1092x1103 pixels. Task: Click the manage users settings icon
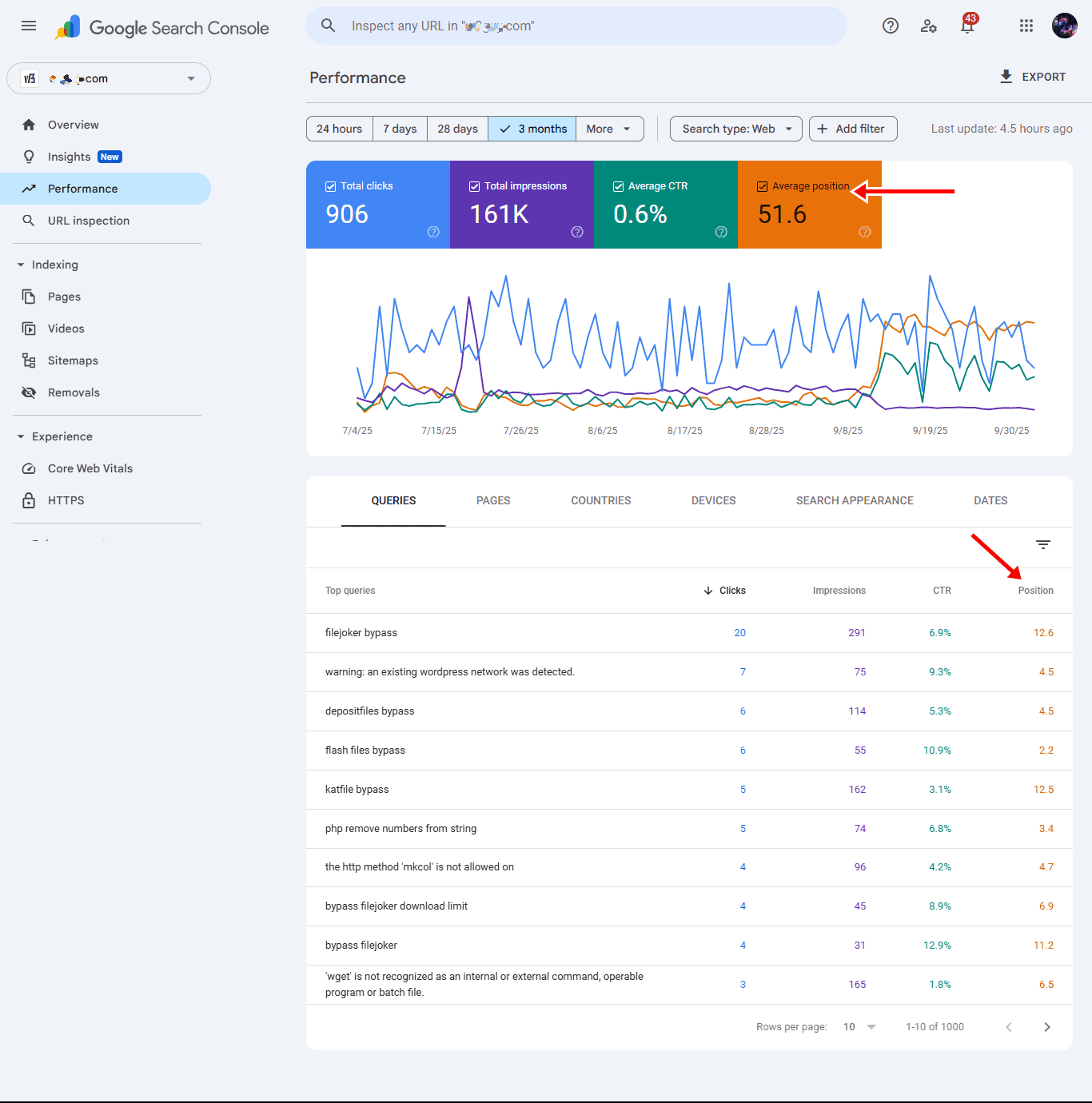[x=928, y=26]
